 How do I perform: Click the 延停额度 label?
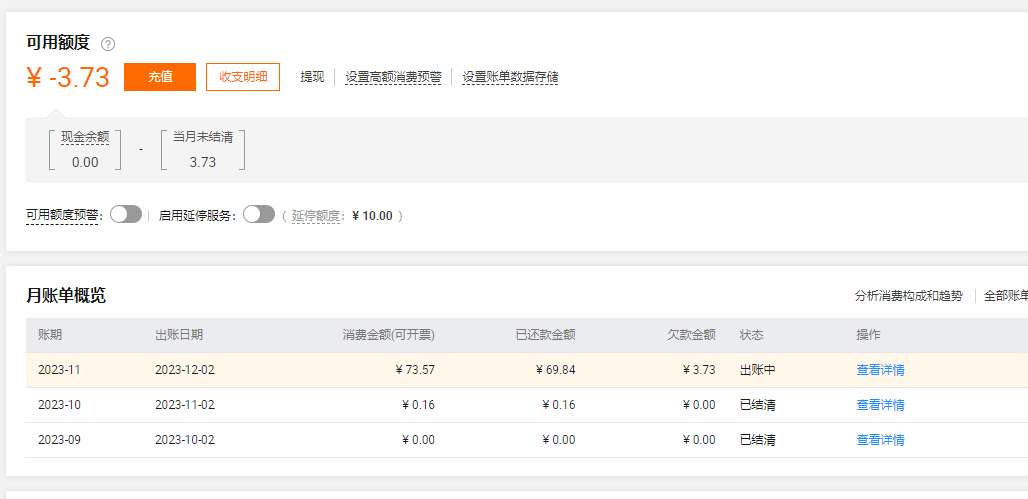tap(318, 215)
